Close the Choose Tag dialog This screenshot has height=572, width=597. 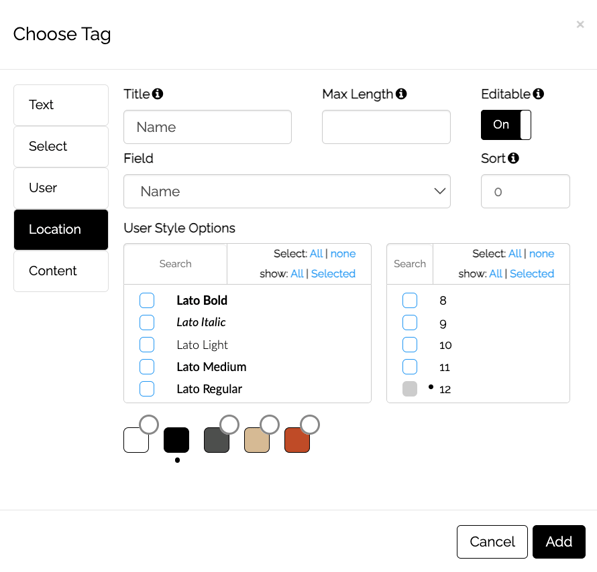[580, 24]
